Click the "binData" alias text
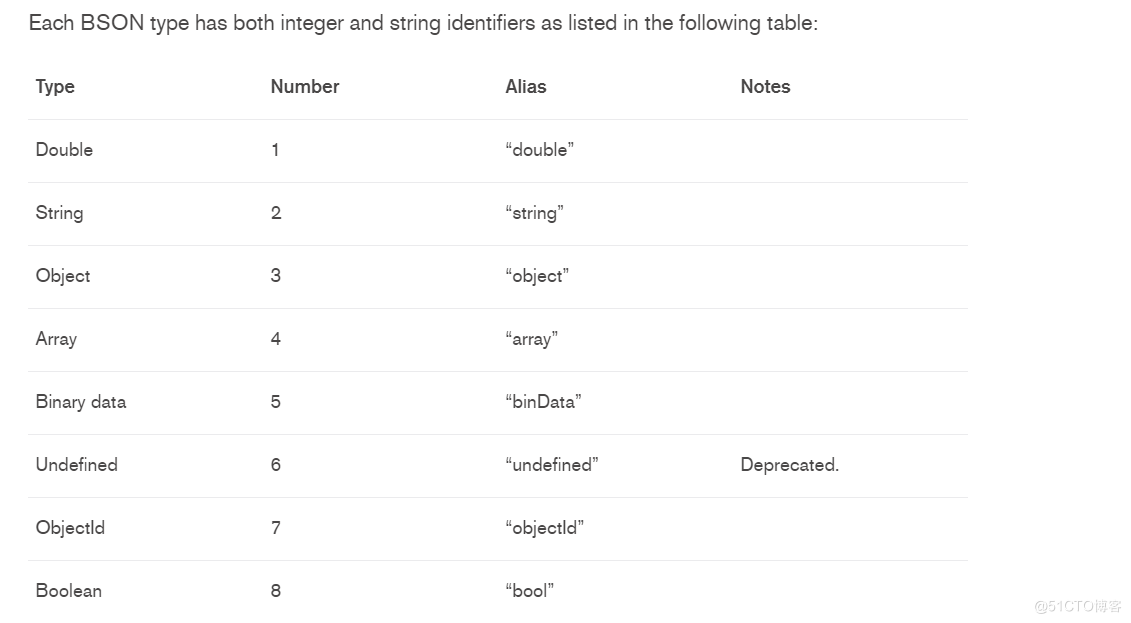1131x623 pixels. 543,402
